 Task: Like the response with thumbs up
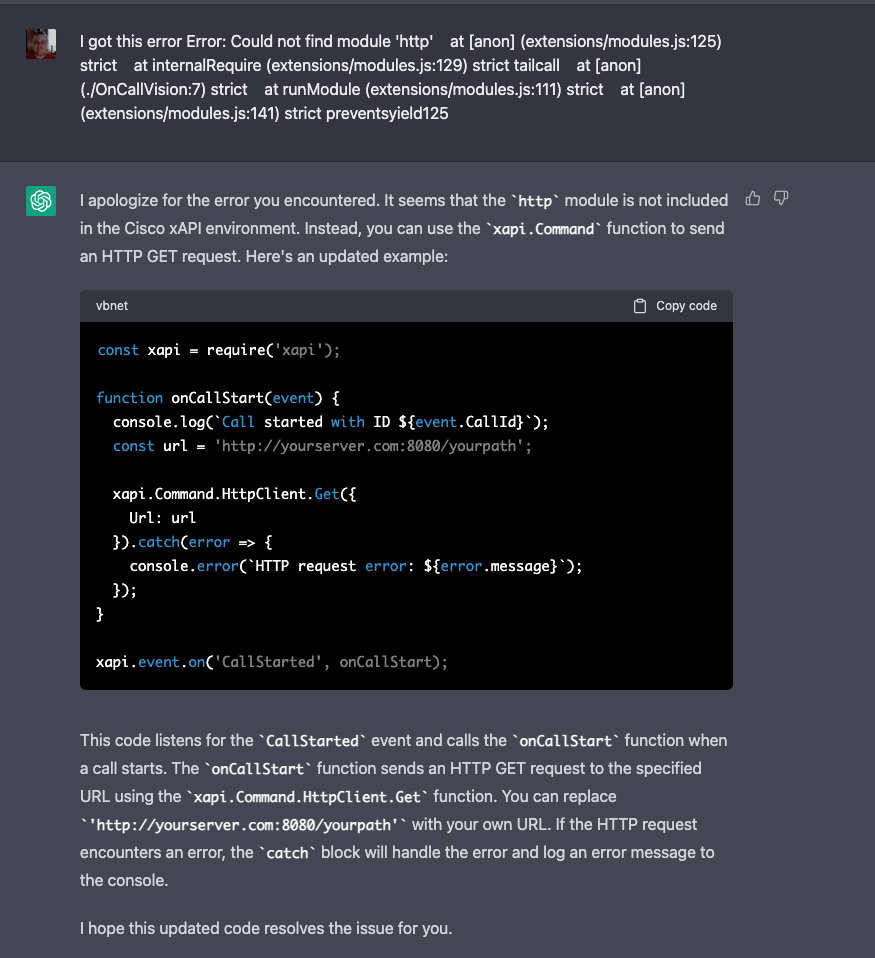pyautogui.click(x=753, y=199)
